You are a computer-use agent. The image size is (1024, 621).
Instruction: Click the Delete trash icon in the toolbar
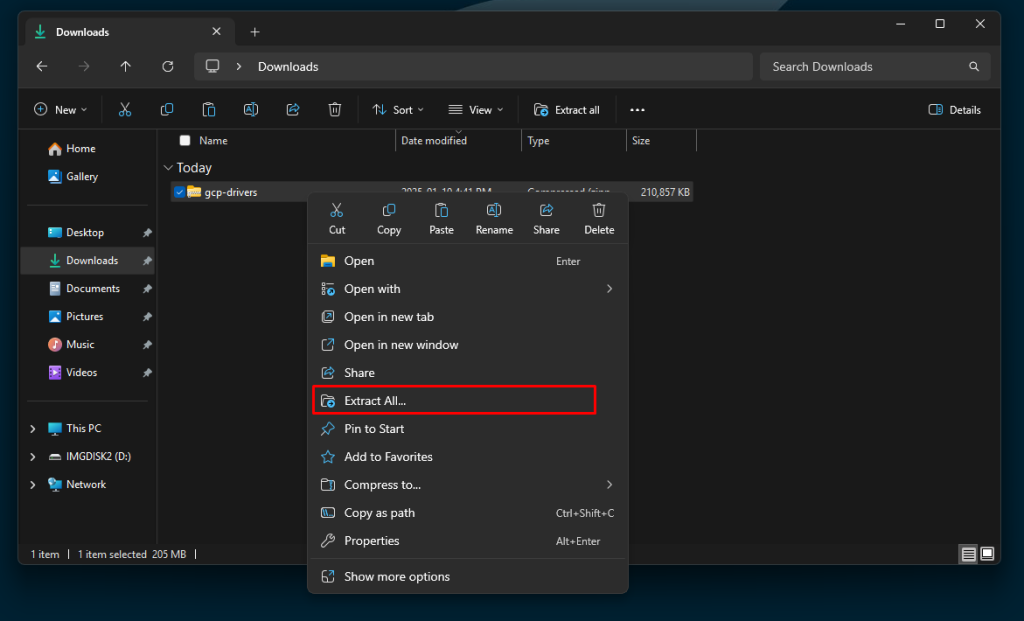point(335,109)
